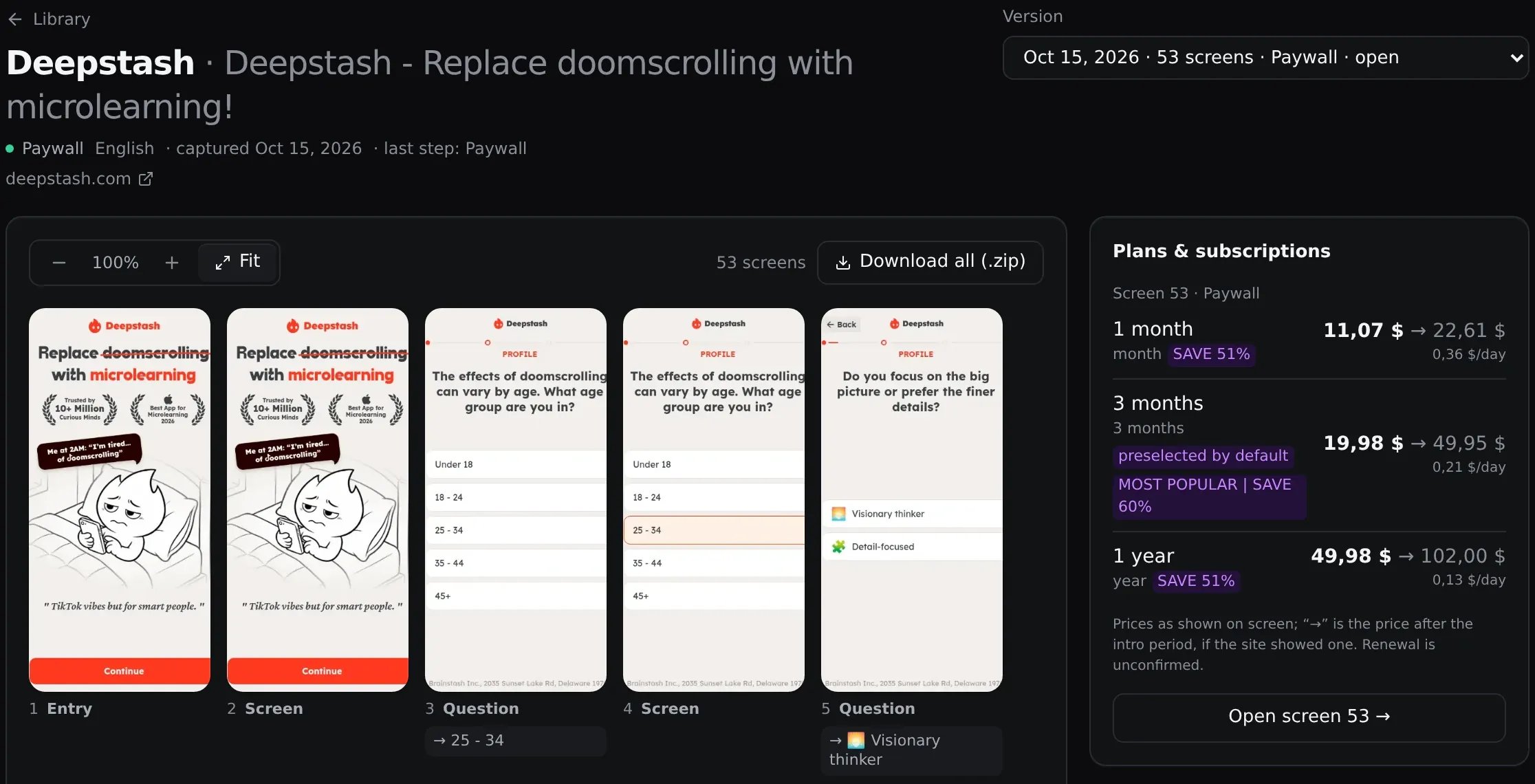This screenshot has width=1535, height=784.
Task: Click the Visionary thinker answer tag
Action: coord(912,750)
